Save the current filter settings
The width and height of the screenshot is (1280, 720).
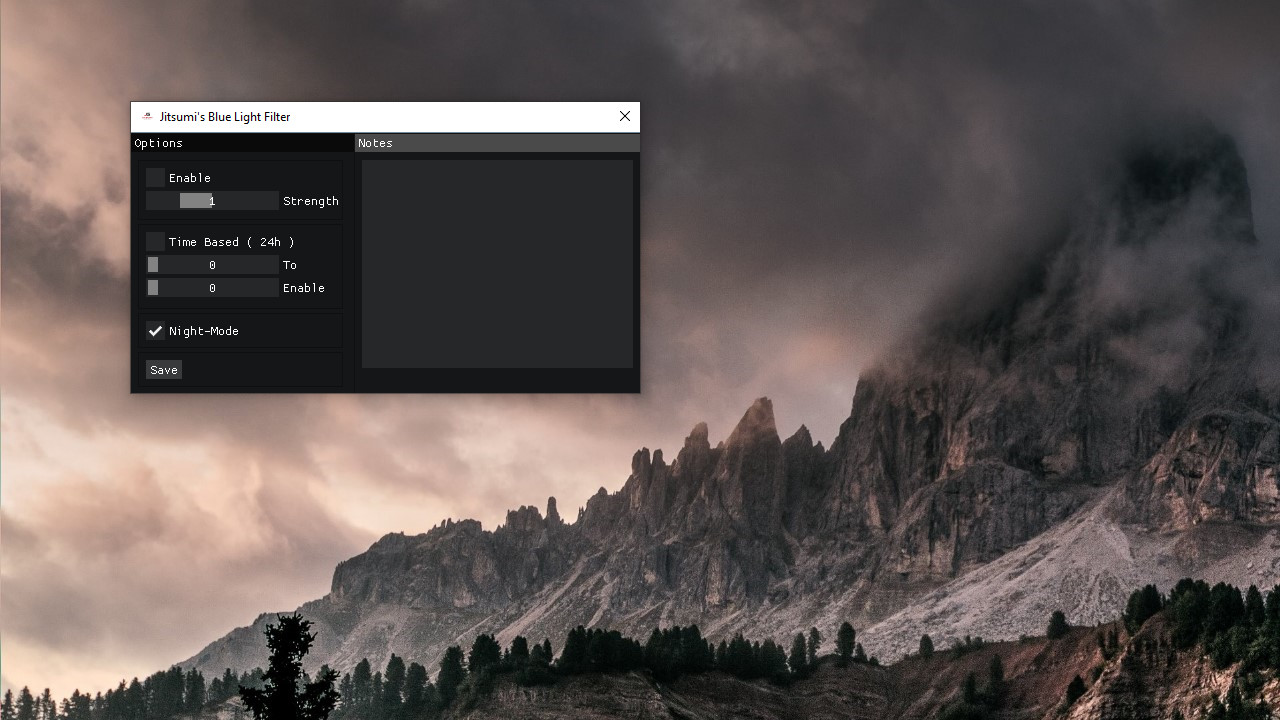coord(164,370)
